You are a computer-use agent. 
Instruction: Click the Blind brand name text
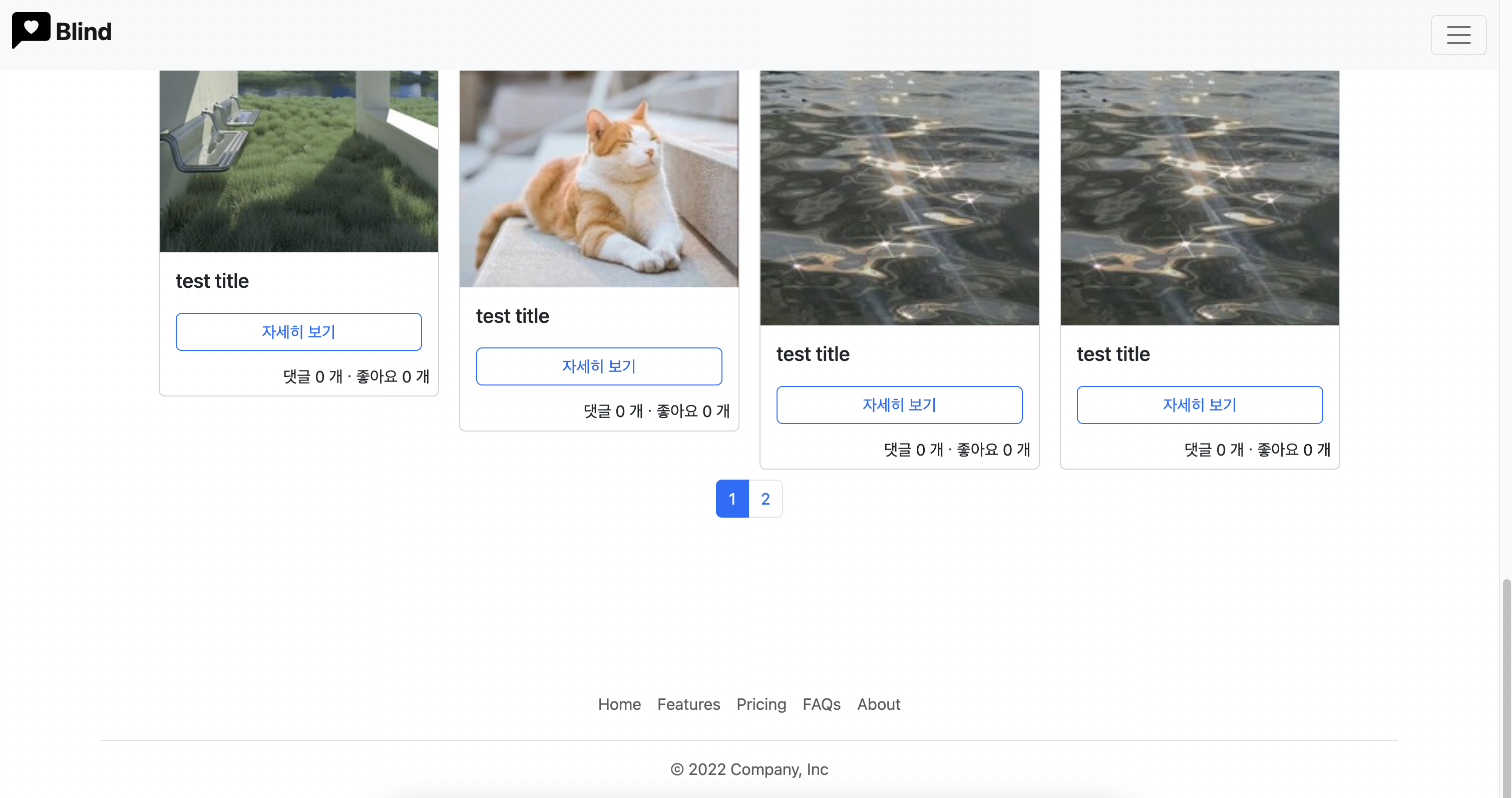tap(83, 32)
